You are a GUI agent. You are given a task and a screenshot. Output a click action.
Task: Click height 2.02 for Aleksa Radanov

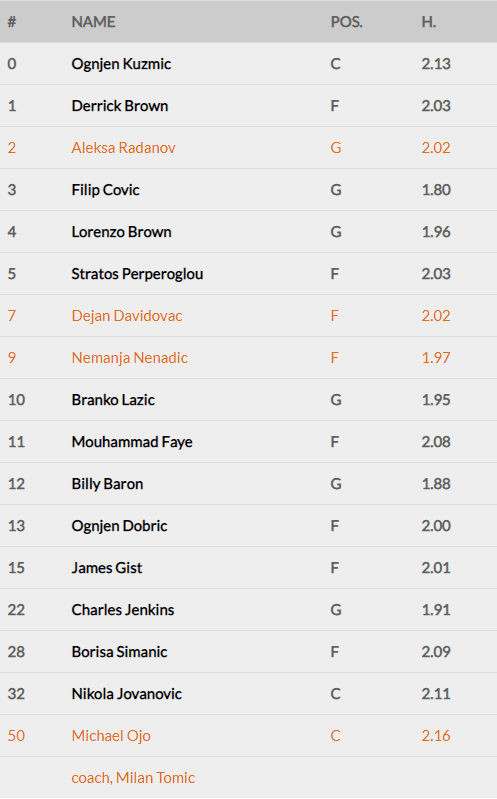tap(436, 148)
